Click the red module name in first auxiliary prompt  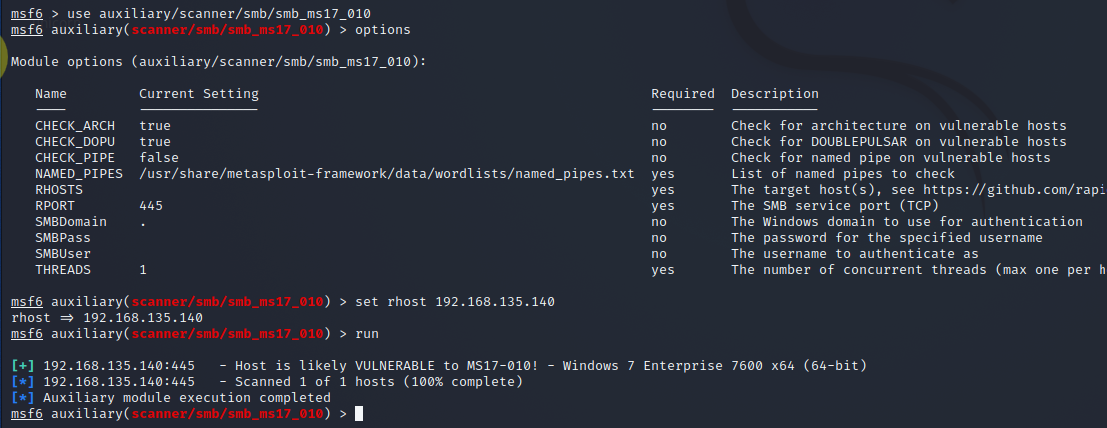(x=227, y=30)
